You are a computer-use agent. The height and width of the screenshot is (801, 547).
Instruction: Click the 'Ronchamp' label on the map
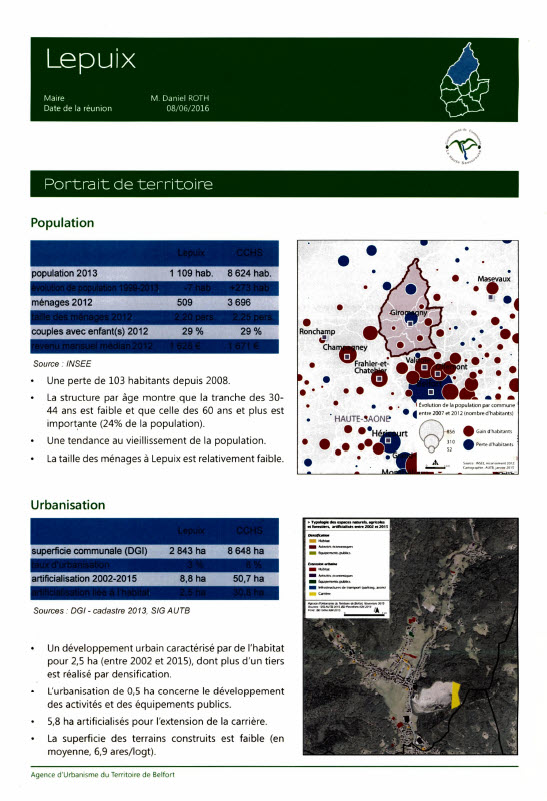click(317, 332)
